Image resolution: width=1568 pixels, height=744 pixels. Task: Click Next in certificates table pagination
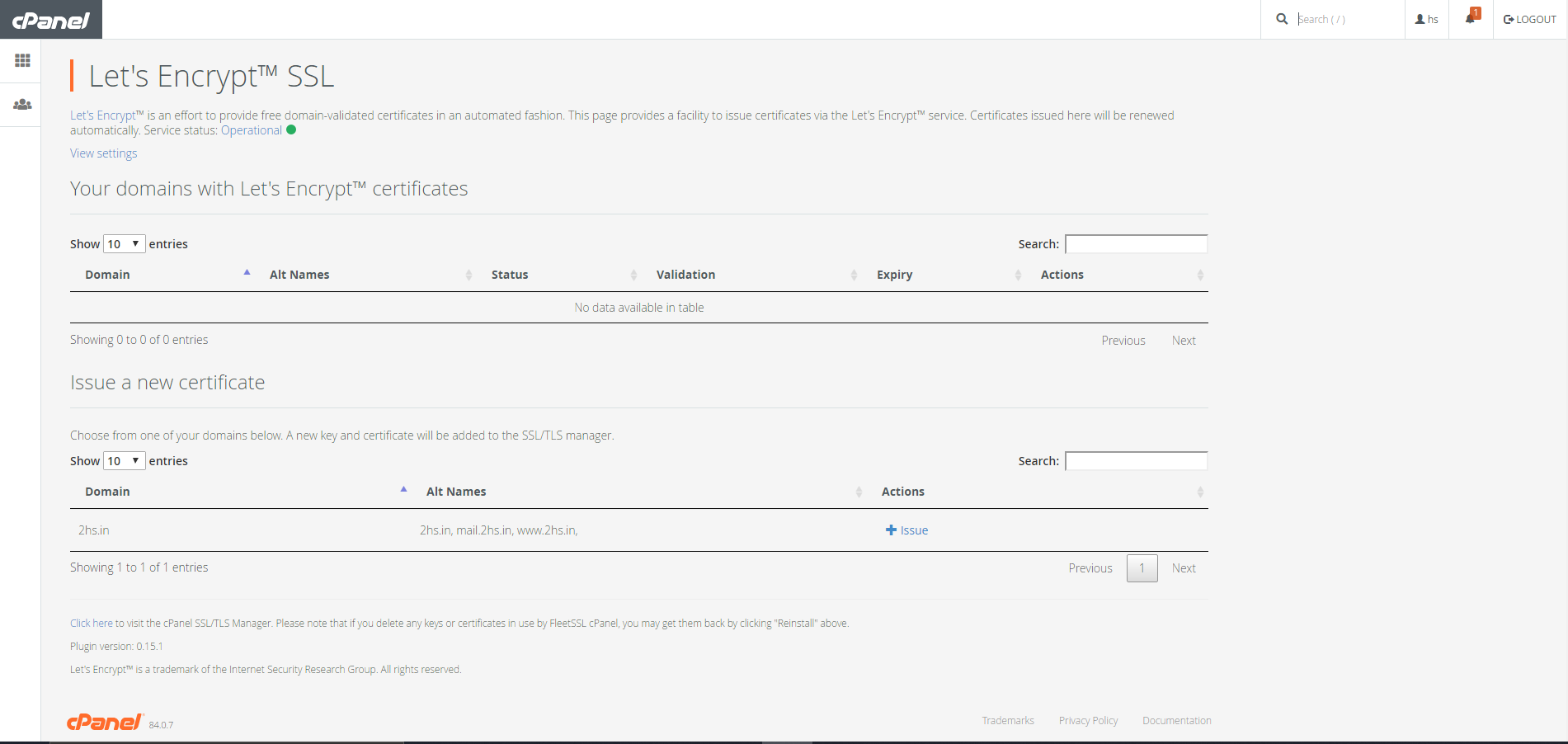click(1184, 341)
